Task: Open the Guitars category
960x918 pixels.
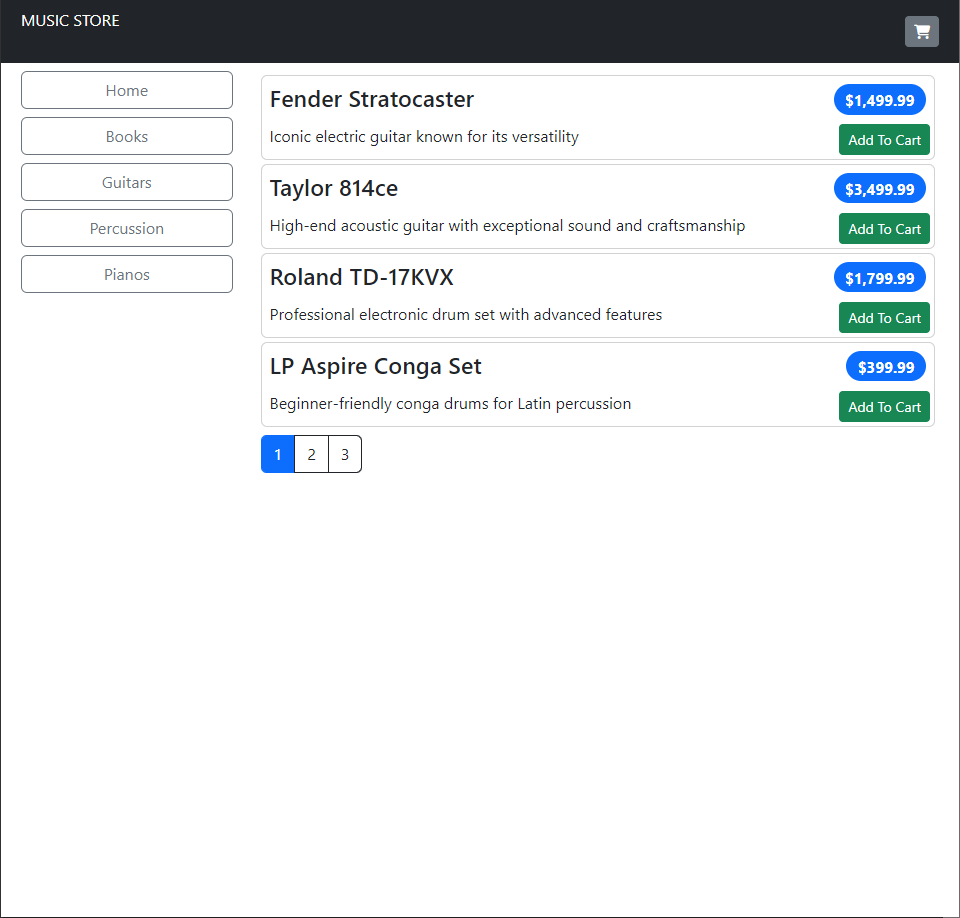Action: [x=127, y=182]
